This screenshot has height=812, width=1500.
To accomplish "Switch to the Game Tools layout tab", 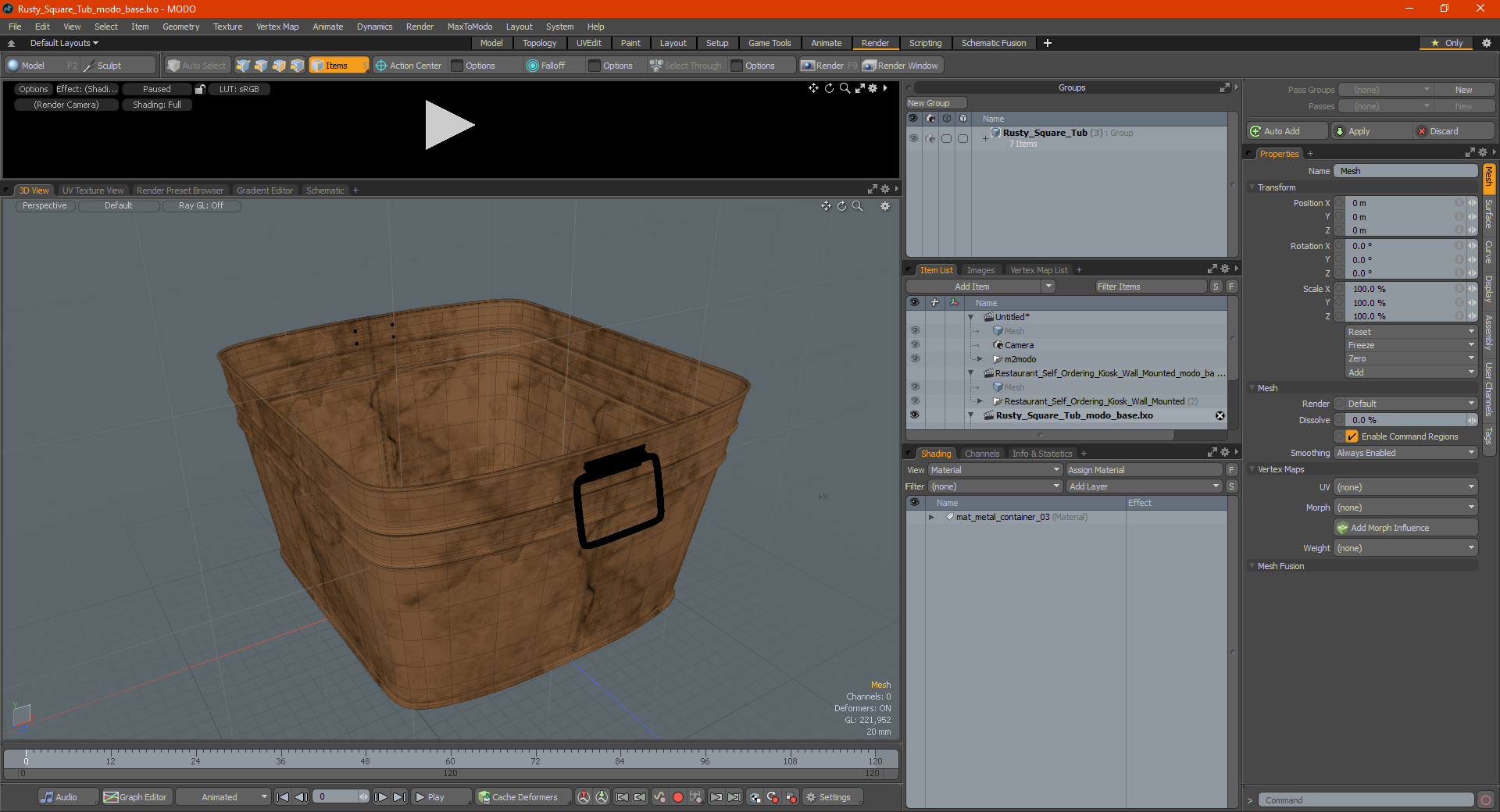I will [770, 43].
